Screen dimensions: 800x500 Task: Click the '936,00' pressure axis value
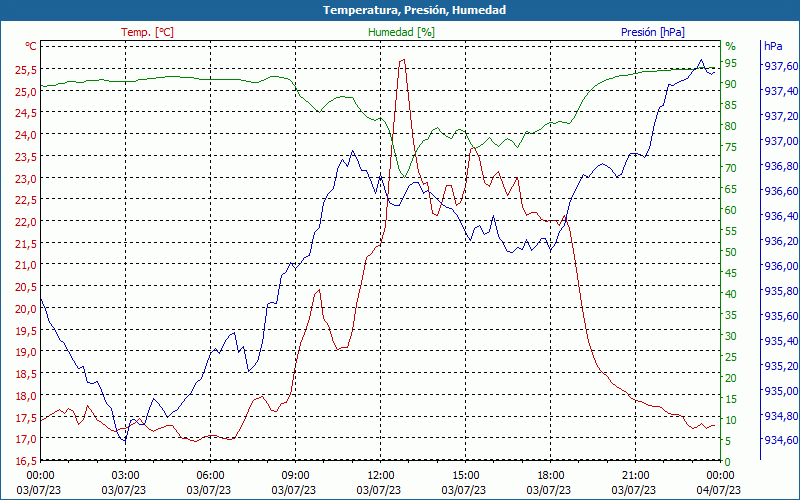tap(781, 266)
